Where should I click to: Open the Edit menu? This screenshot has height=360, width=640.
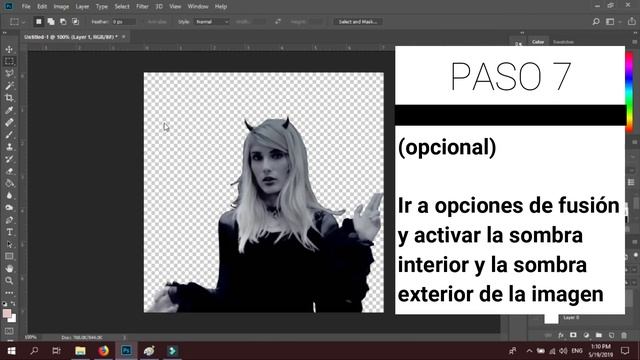(42, 7)
